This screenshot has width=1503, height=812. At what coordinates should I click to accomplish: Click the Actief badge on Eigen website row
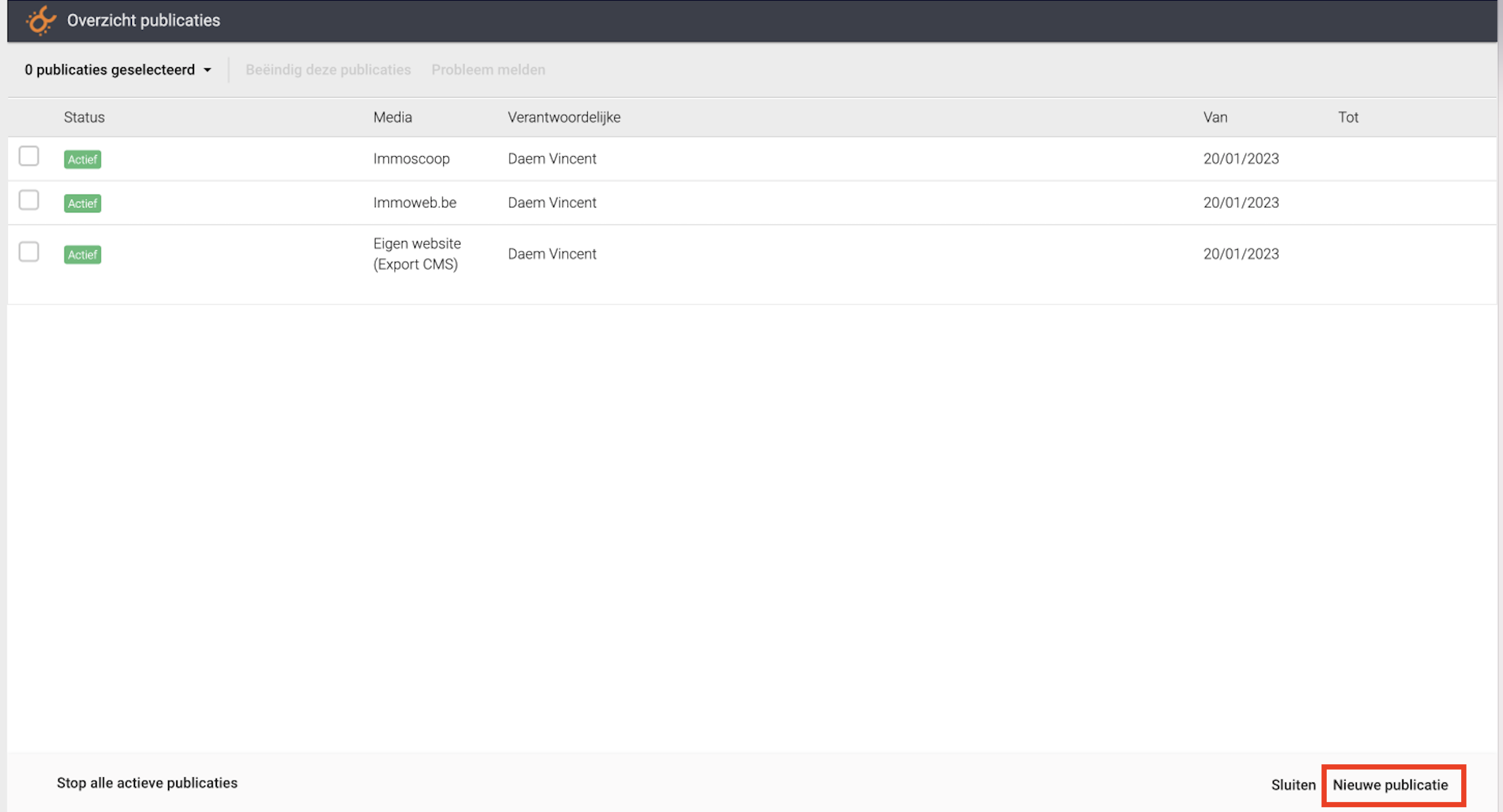83,255
